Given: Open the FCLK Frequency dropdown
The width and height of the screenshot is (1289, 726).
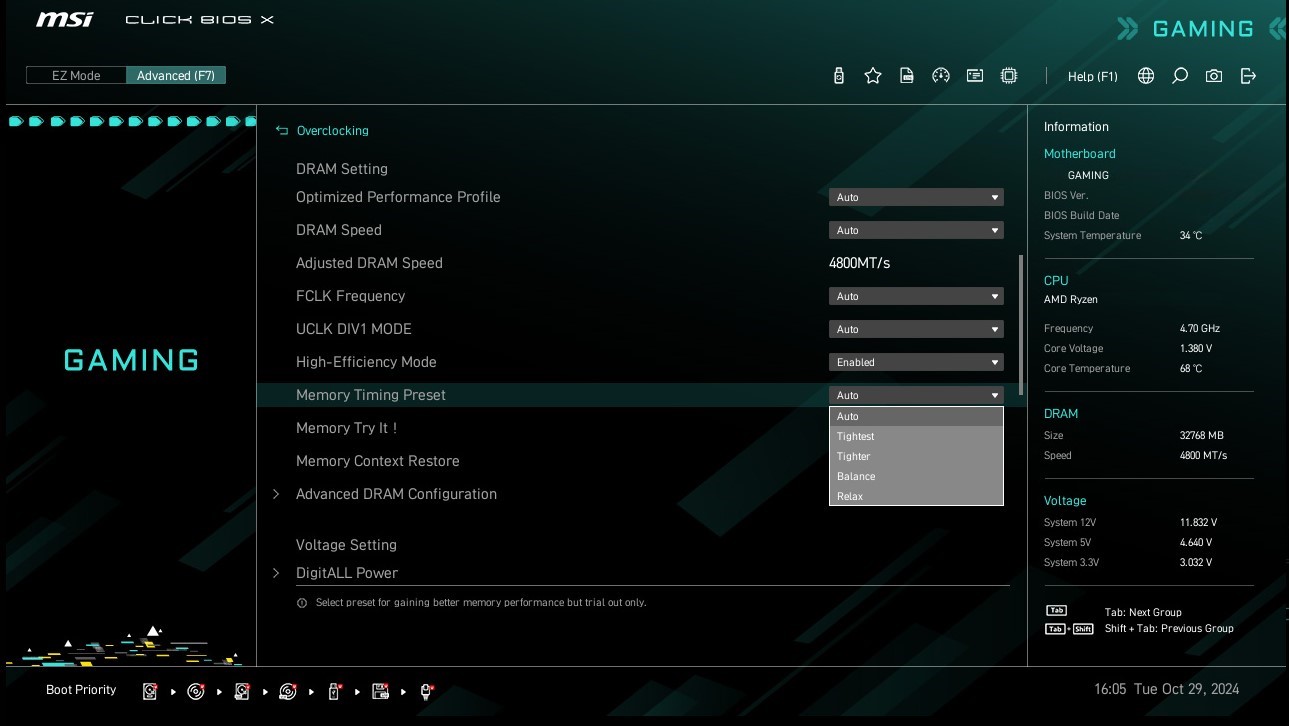Looking at the screenshot, I should 916,296.
